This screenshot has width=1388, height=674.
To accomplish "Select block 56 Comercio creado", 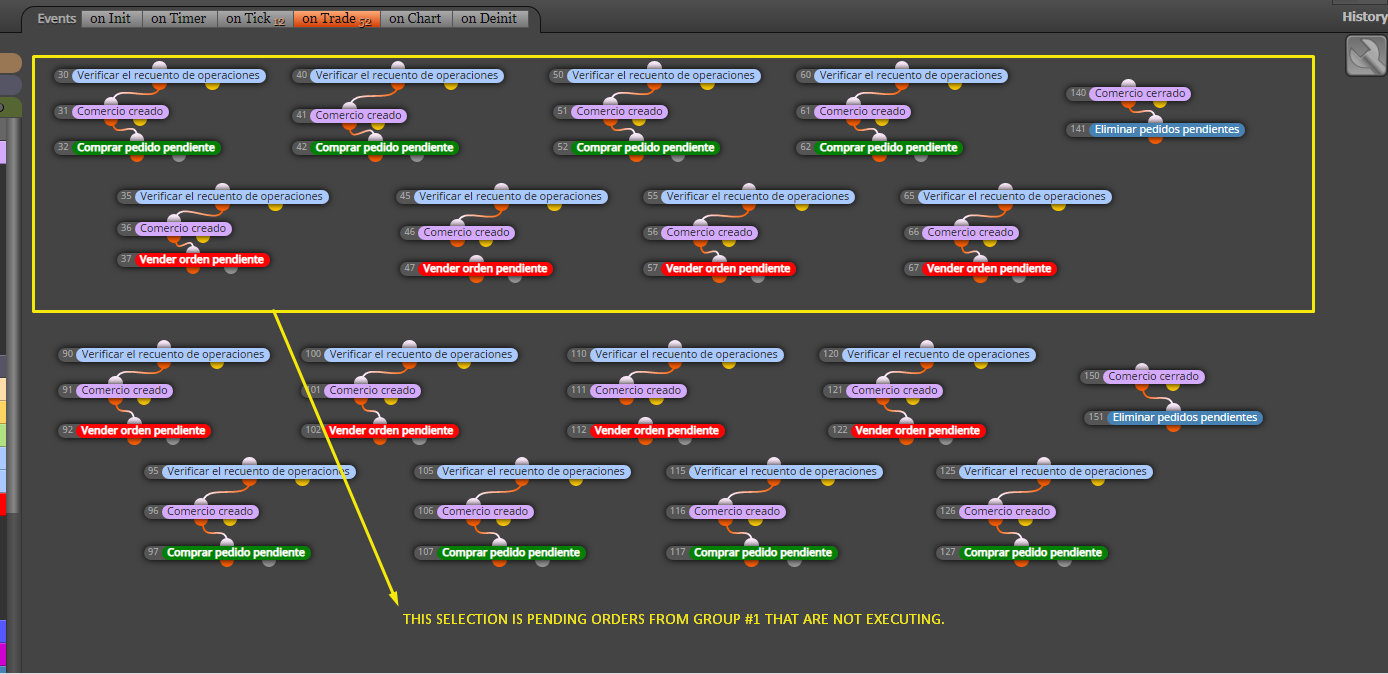I will [x=700, y=233].
